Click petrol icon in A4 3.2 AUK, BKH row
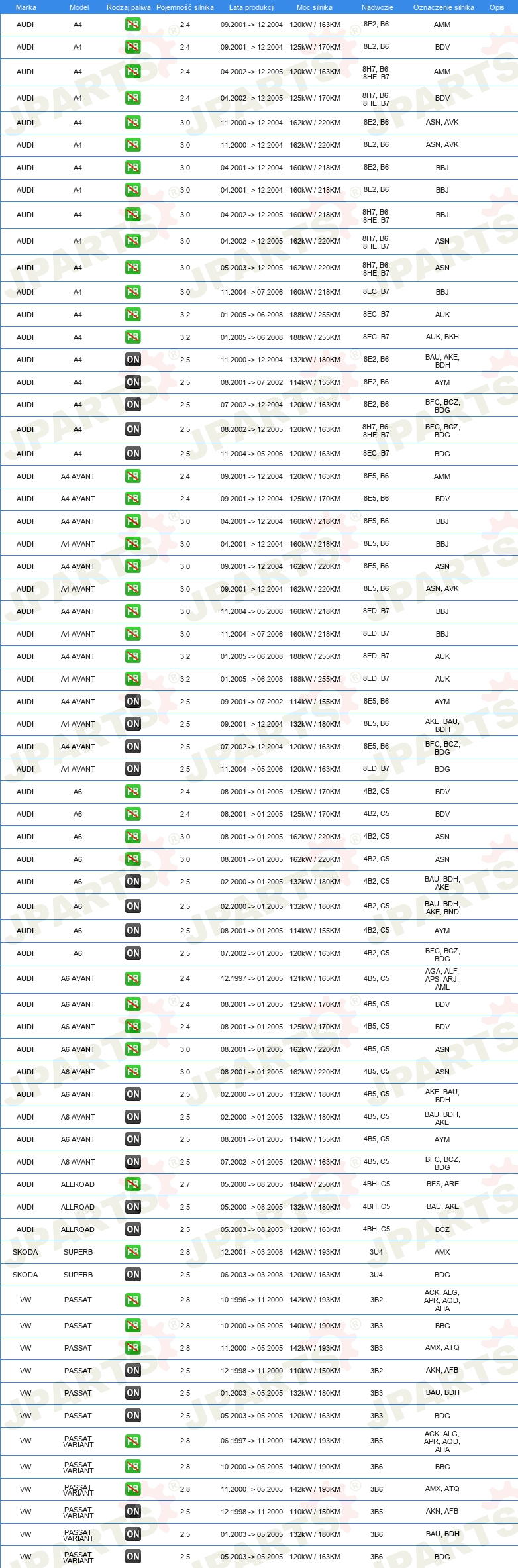Screen dimensions: 518x1568 pos(132,337)
